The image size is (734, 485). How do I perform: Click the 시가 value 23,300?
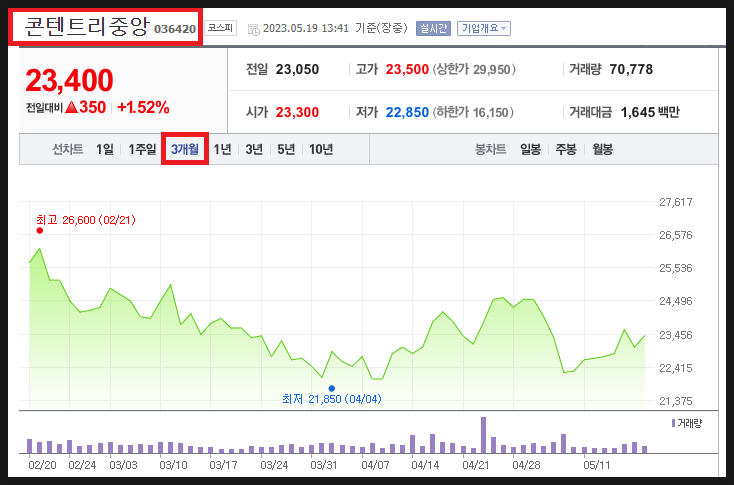point(297,112)
